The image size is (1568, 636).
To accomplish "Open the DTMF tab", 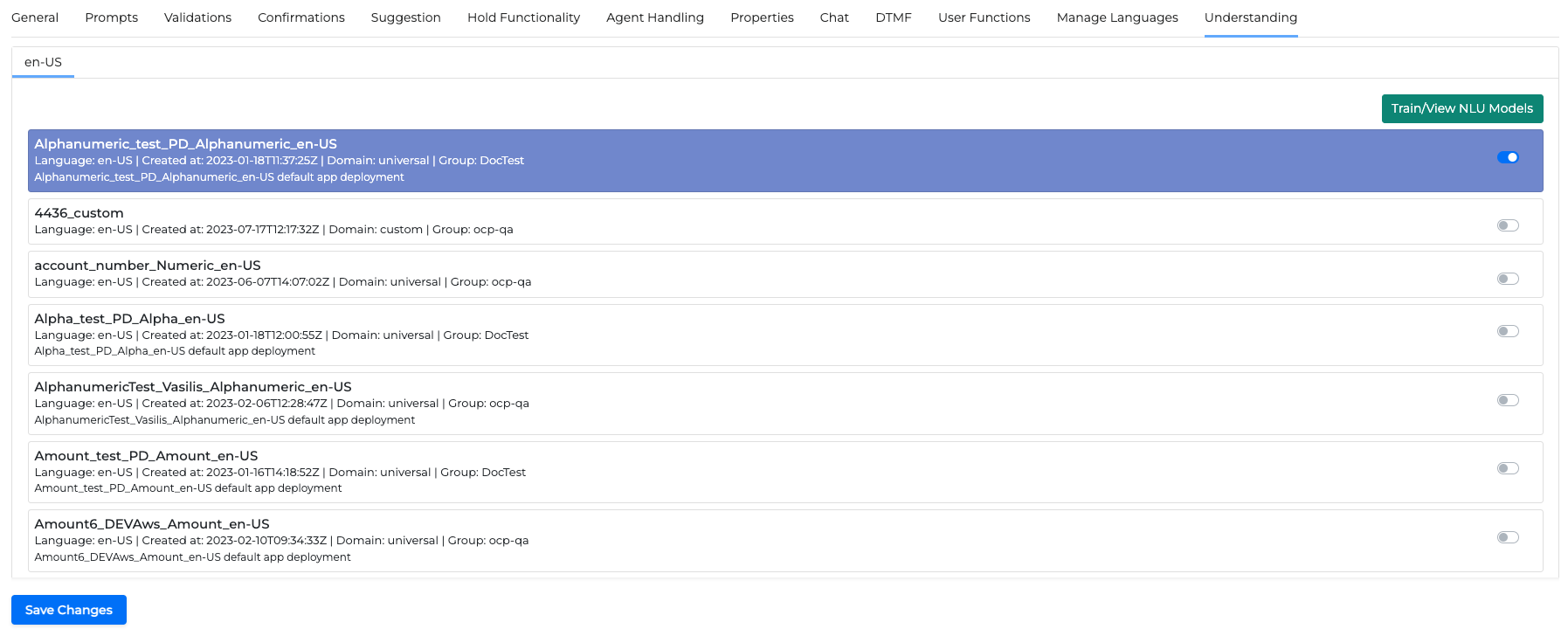I will coord(893,17).
